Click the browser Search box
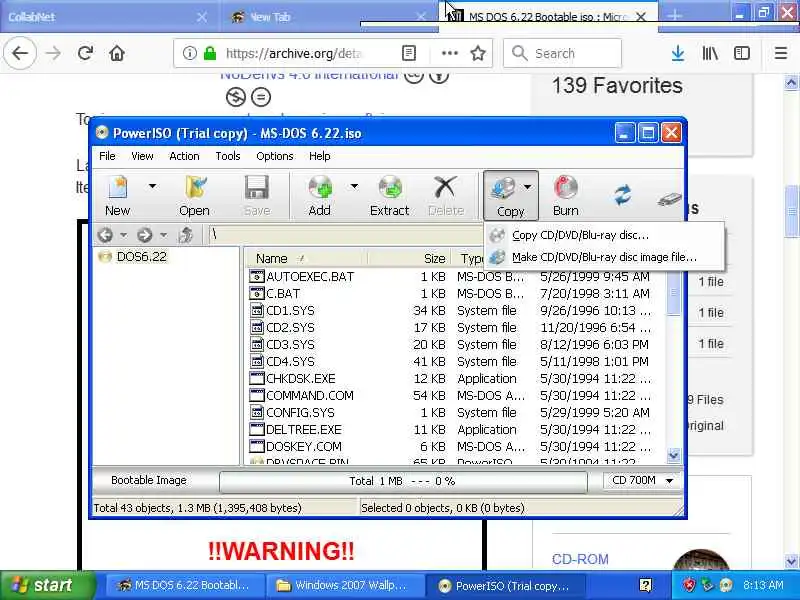The image size is (800, 600). click(x=562, y=53)
